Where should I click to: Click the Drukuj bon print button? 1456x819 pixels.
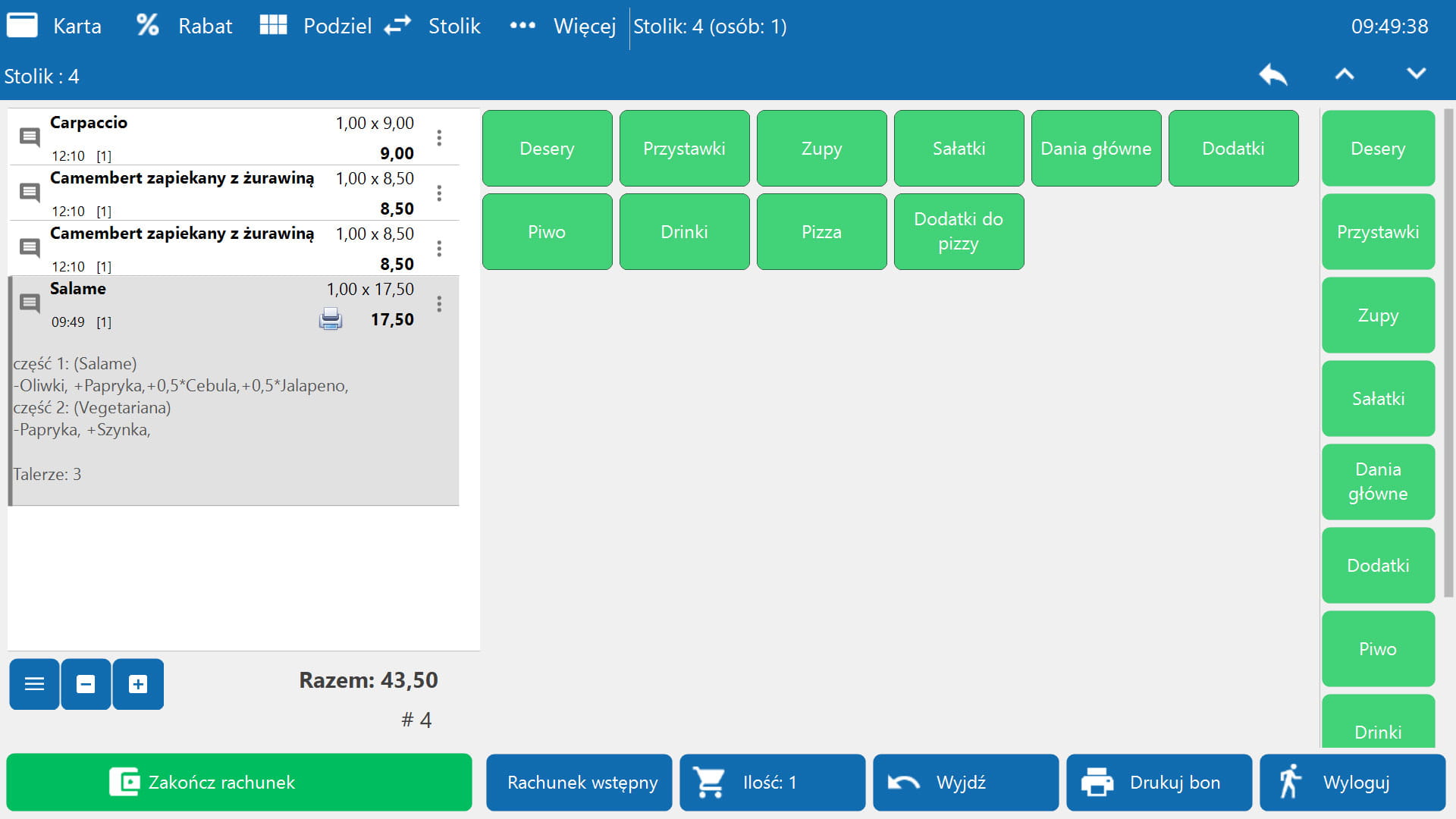click(1158, 782)
